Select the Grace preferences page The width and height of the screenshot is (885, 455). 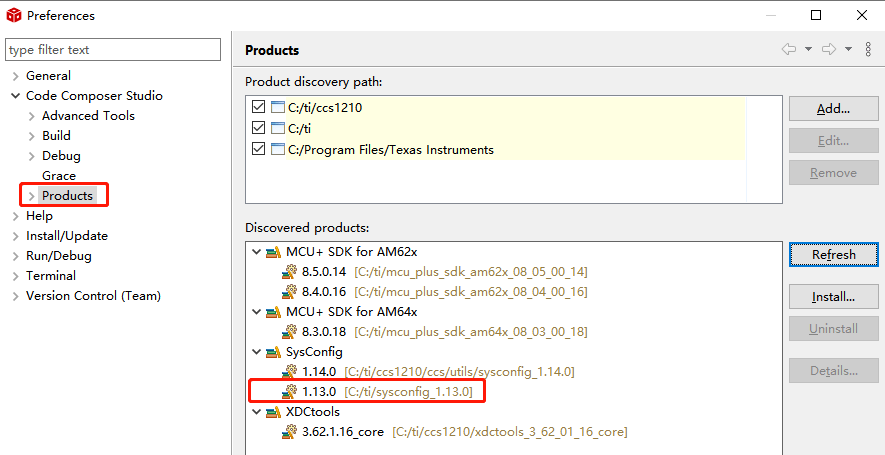coord(58,176)
